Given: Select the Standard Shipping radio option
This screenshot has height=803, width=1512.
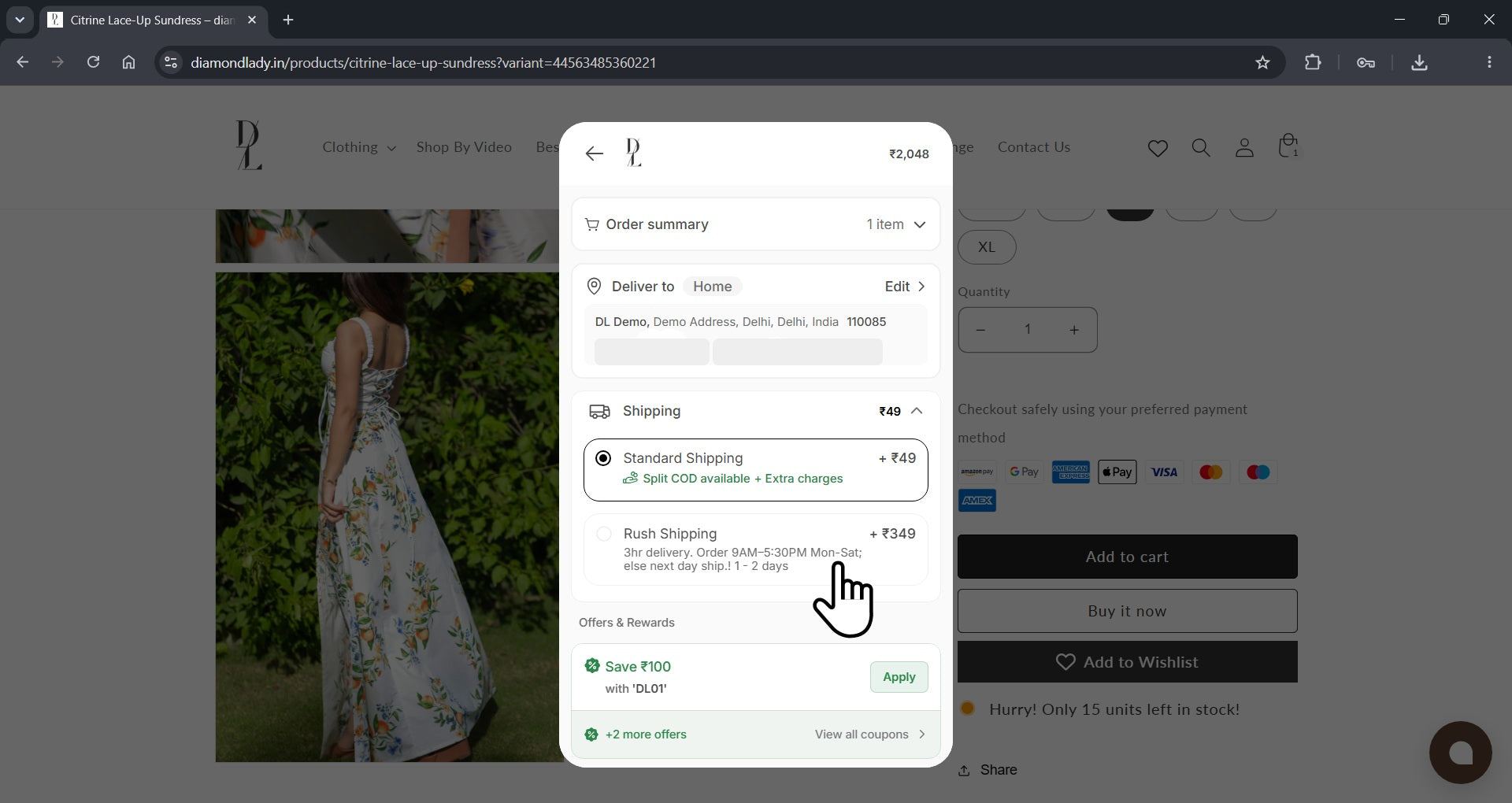Looking at the screenshot, I should (603, 458).
